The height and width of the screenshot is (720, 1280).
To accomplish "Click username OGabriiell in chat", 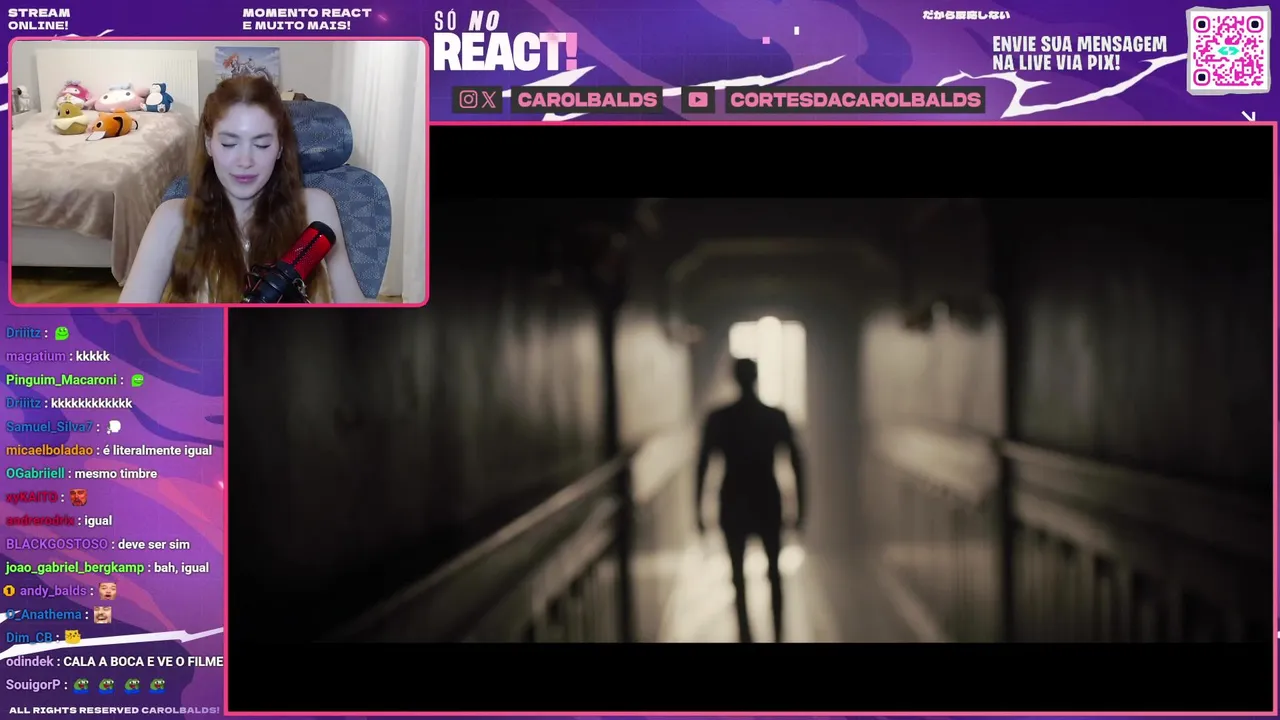I will pos(35,473).
